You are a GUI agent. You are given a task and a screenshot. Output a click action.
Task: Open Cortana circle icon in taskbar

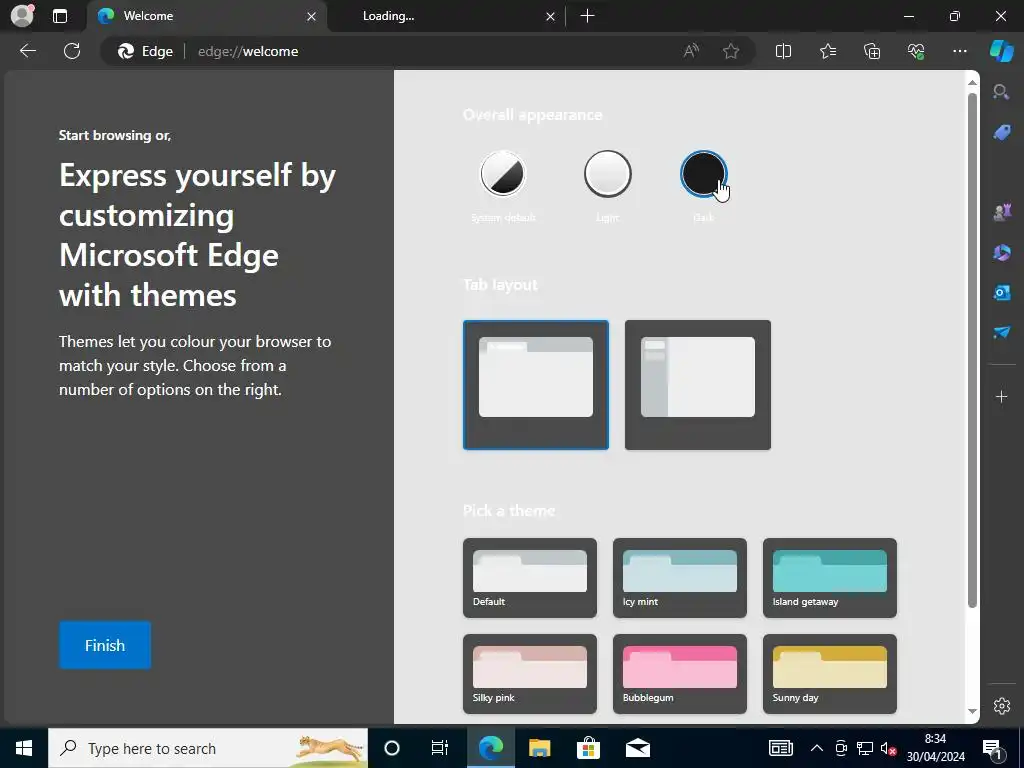(391, 748)
